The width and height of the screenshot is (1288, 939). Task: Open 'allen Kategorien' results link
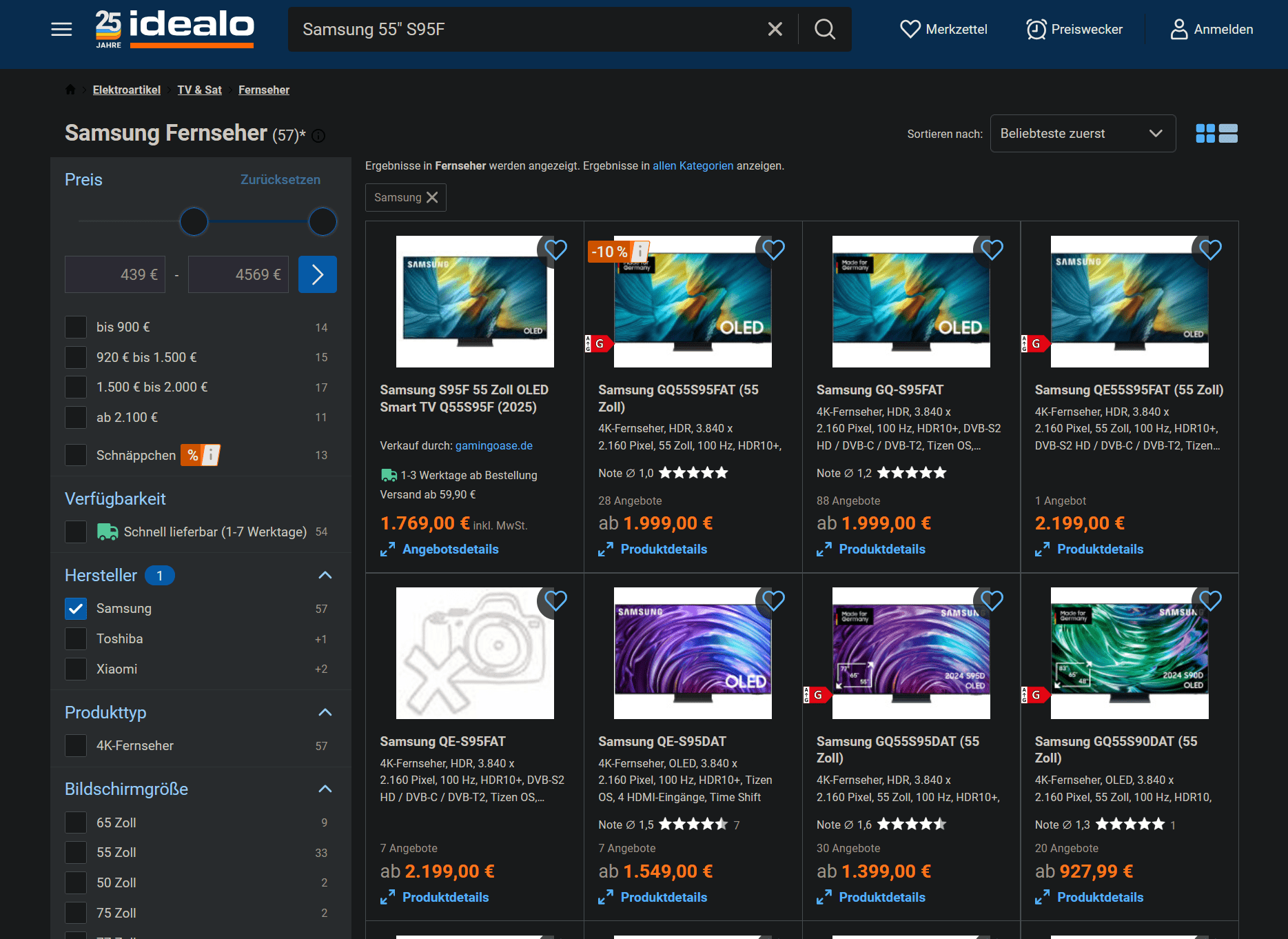click(x=693, y=165)
